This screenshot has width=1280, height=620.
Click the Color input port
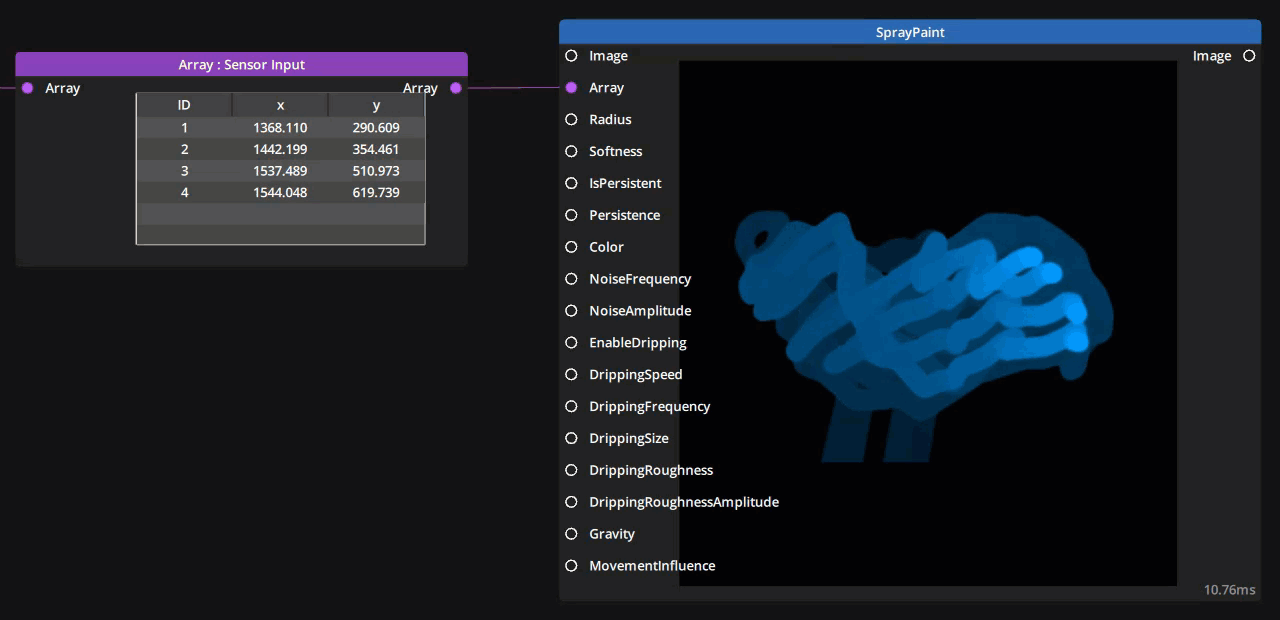[x=570, y=247]
